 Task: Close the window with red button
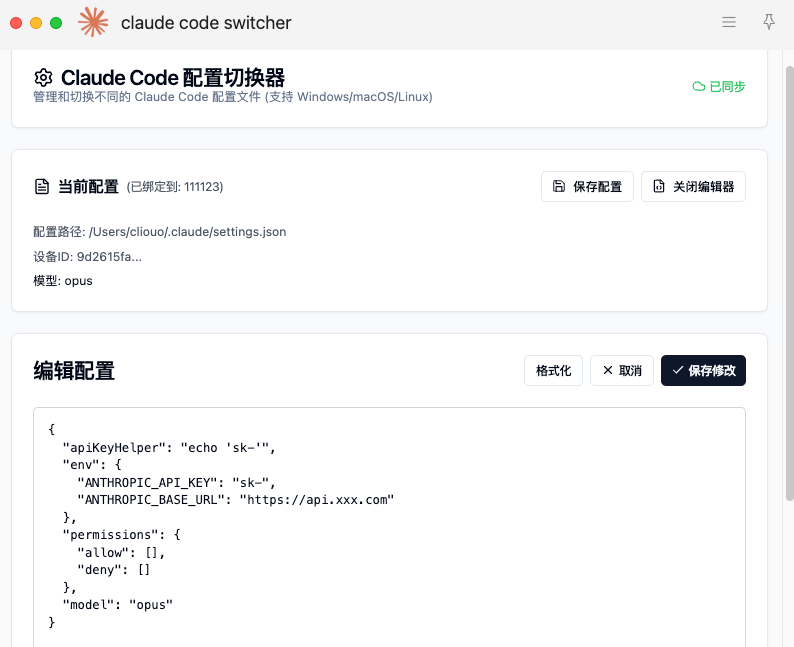pyautogui.click(x=16, y=23)
